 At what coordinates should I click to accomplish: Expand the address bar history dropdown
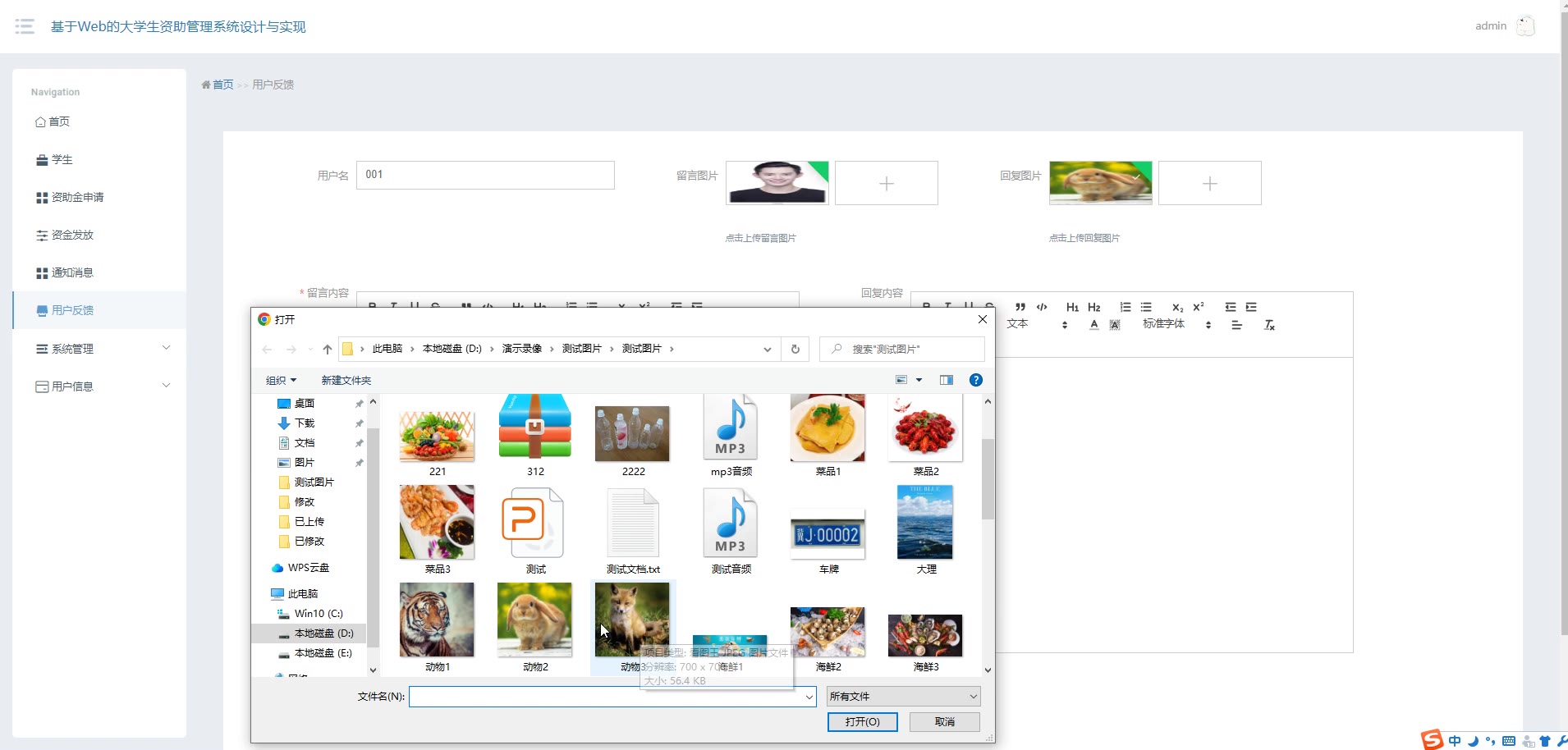pyautogui.click(x=767, y=349)
